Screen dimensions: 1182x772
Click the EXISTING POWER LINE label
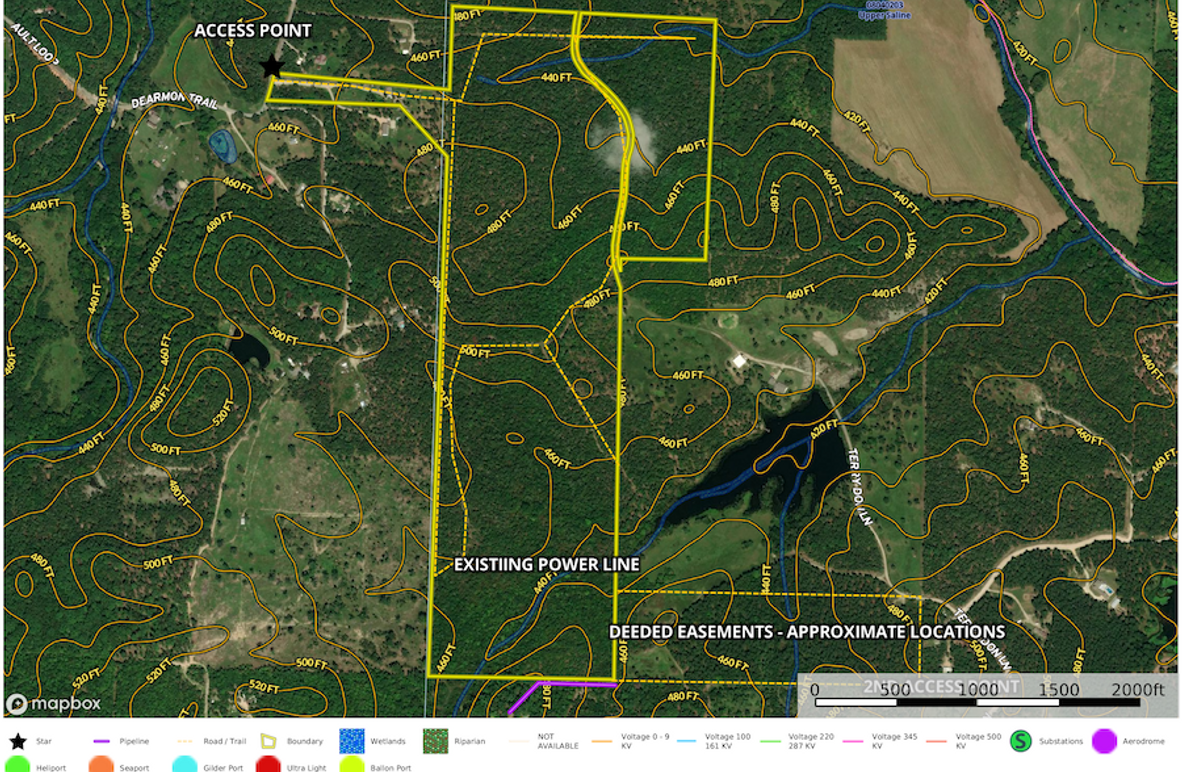click(546, 565)
